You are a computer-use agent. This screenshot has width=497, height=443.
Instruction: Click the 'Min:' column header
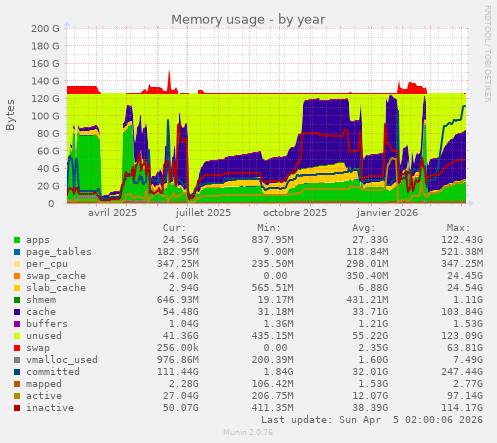click(x=269, y=228)
